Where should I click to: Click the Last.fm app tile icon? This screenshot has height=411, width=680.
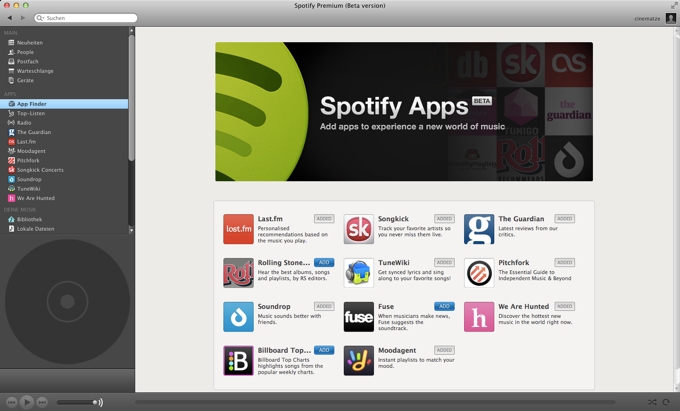239,229
